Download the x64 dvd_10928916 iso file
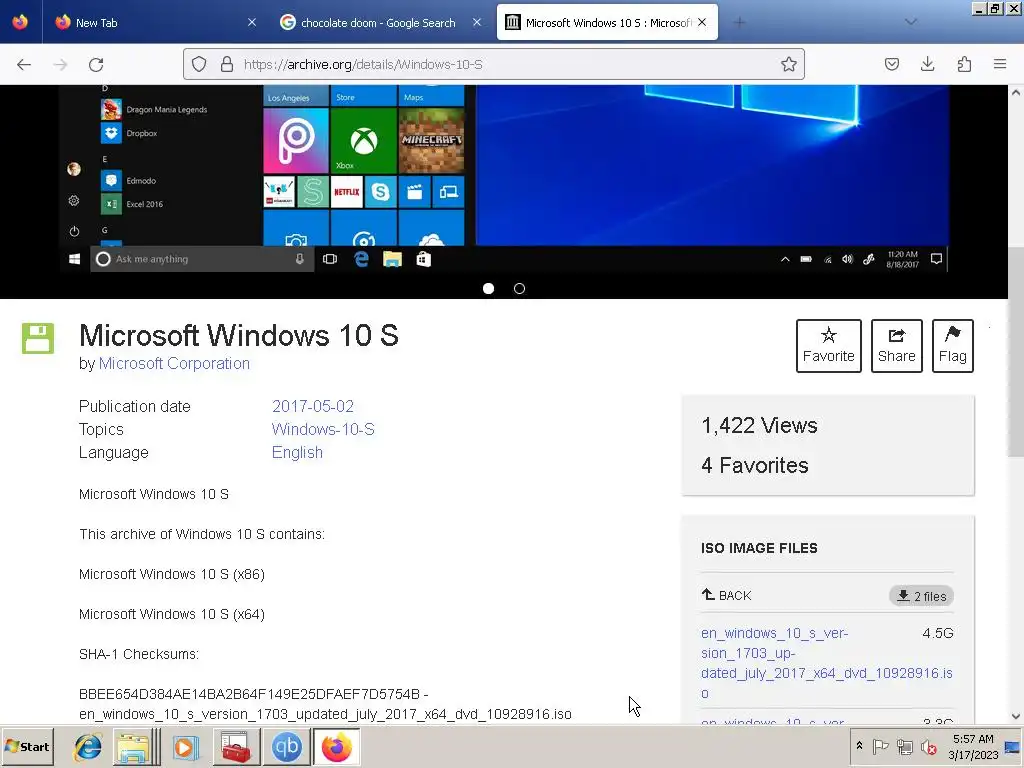Screen dimensions: 1024x768 827,663
